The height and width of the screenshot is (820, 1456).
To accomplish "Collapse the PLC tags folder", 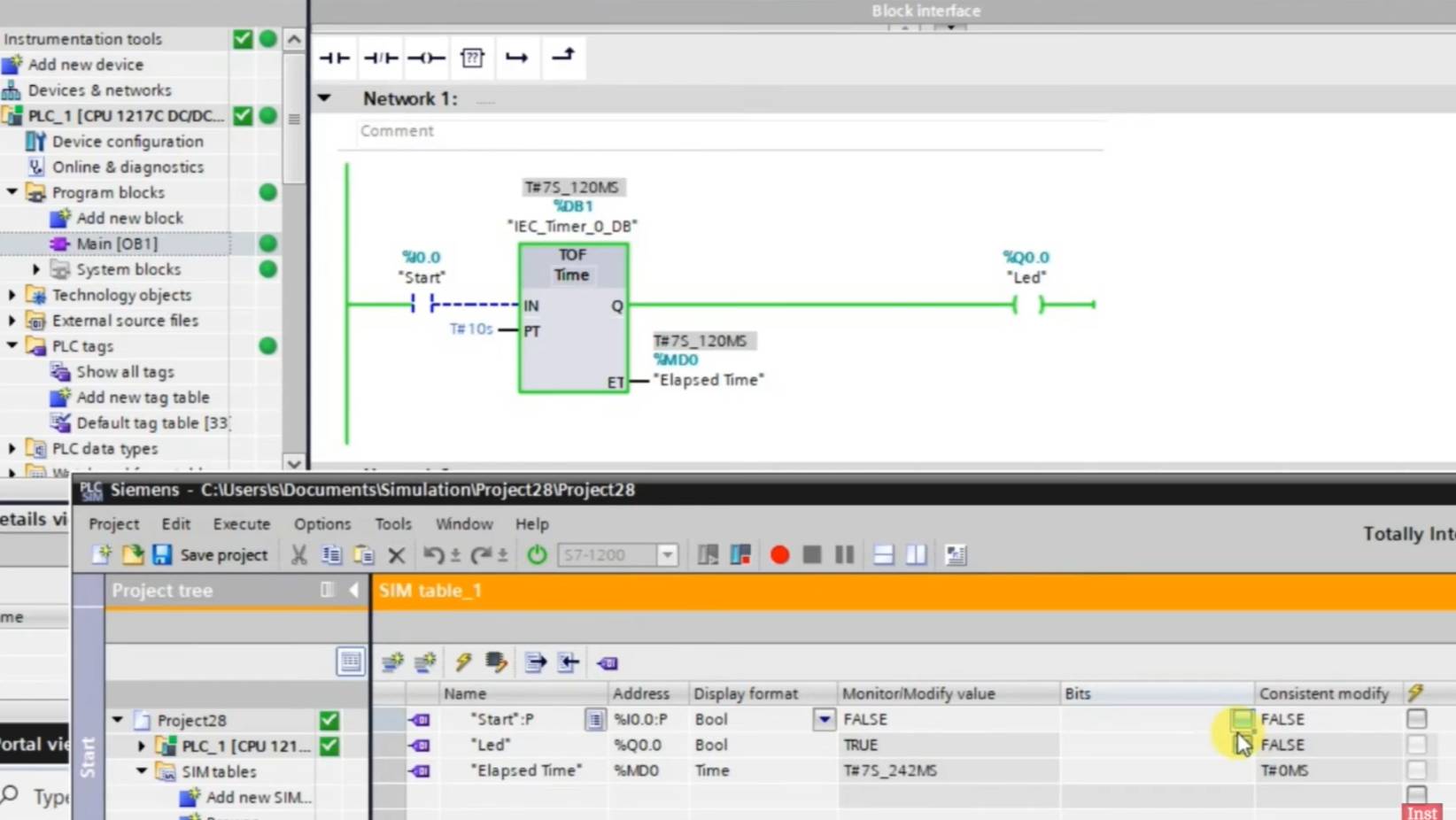I will 12,346.
